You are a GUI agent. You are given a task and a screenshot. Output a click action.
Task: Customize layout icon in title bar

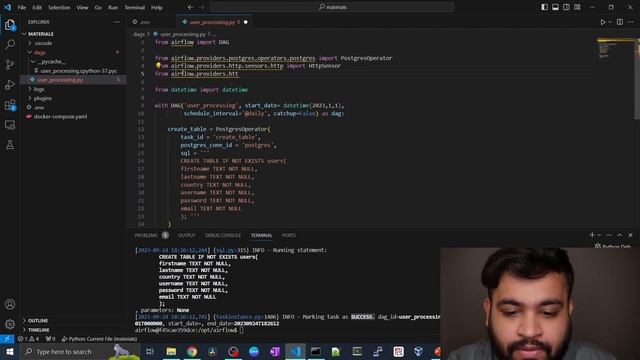tap(577, 7)
